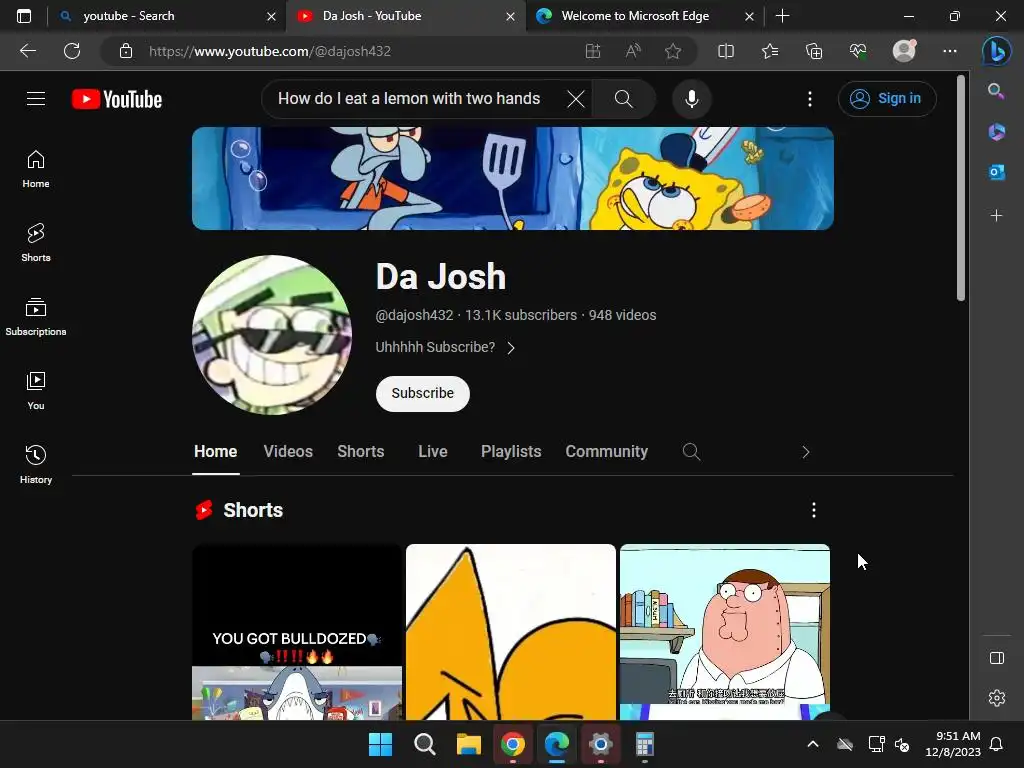Show hidden system tray icons chevron

click(x=813, y=744)
